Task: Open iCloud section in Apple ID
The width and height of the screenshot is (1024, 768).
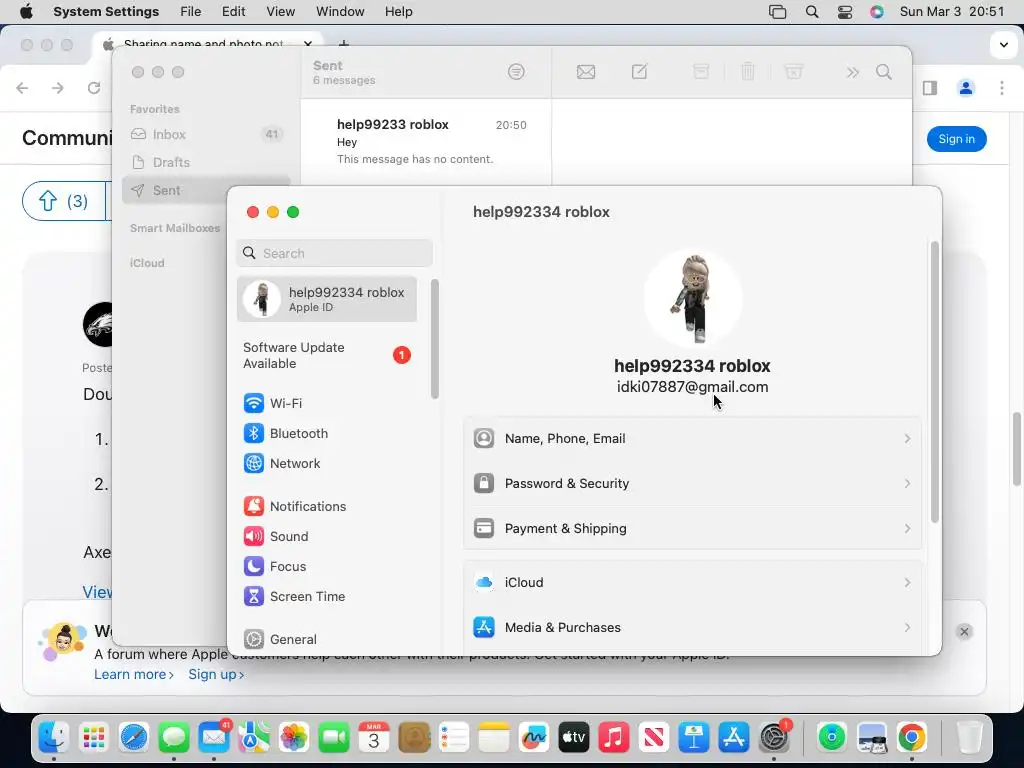Action: [x=692, y=583]
